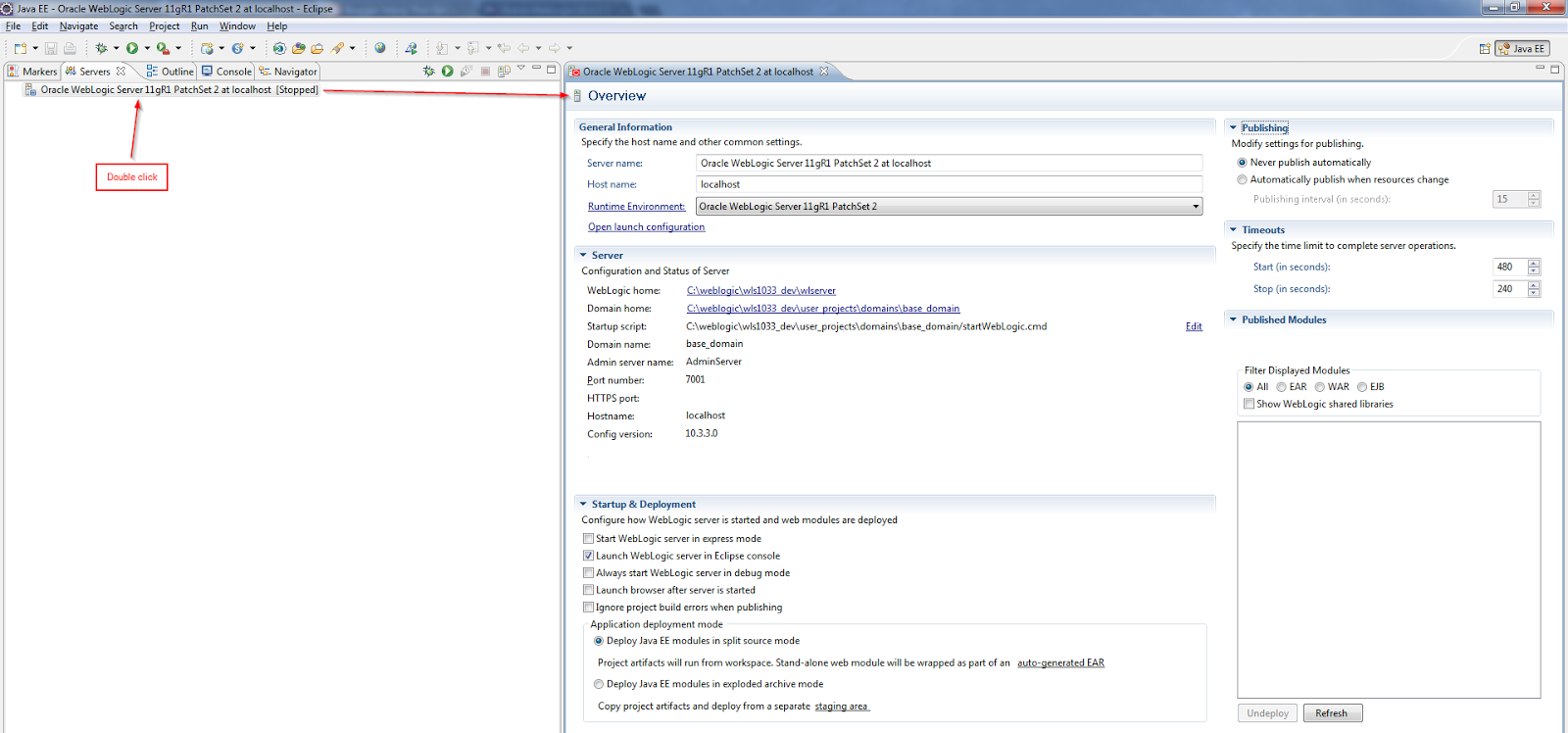Click the Forward navigation arrow icon
Image resolution: width=1568 pixels, height=733 pixels.
(x=555, y=48)
